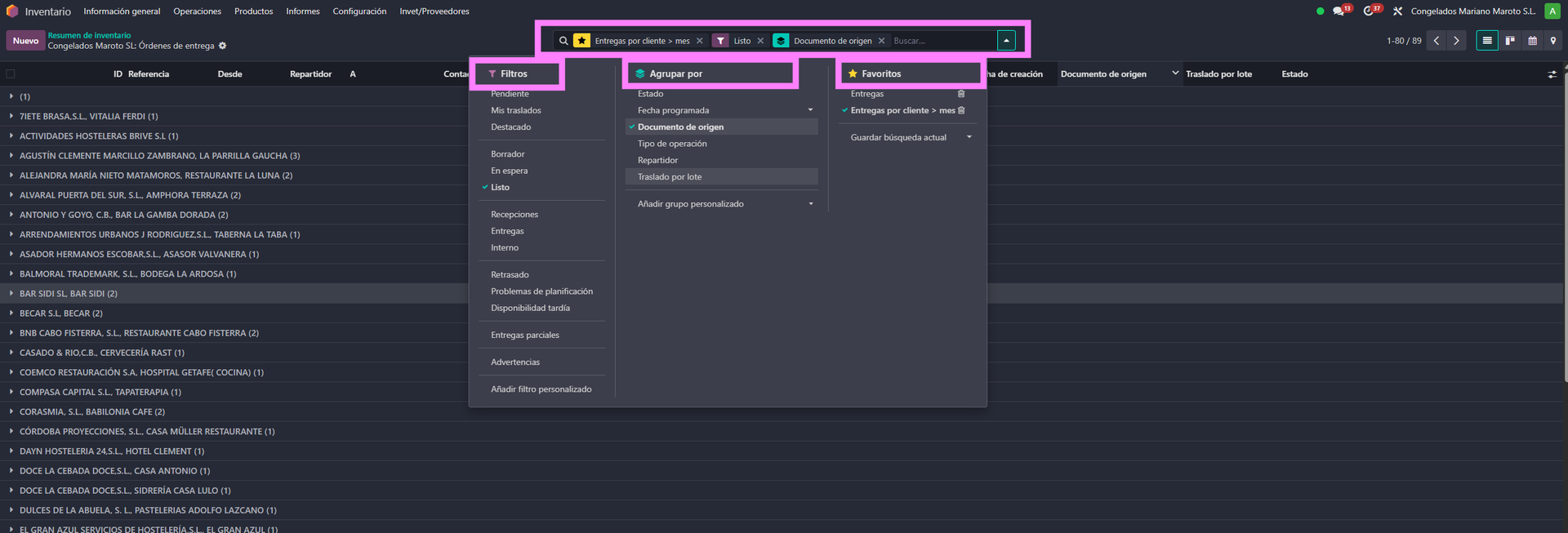The width and height of the screenshot is (1568, 533).
Task: Open the activities clock icon
Action: 1369,11
